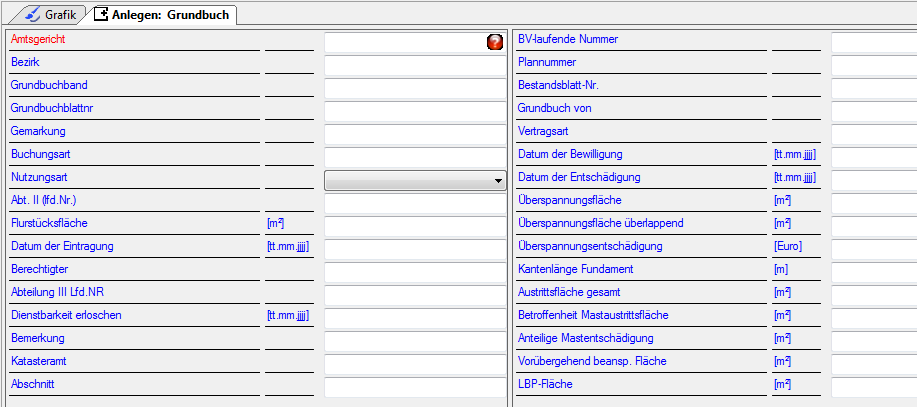Click the Plannummer label
Viewport: 917px width, 407px height.
coord(547,62)
